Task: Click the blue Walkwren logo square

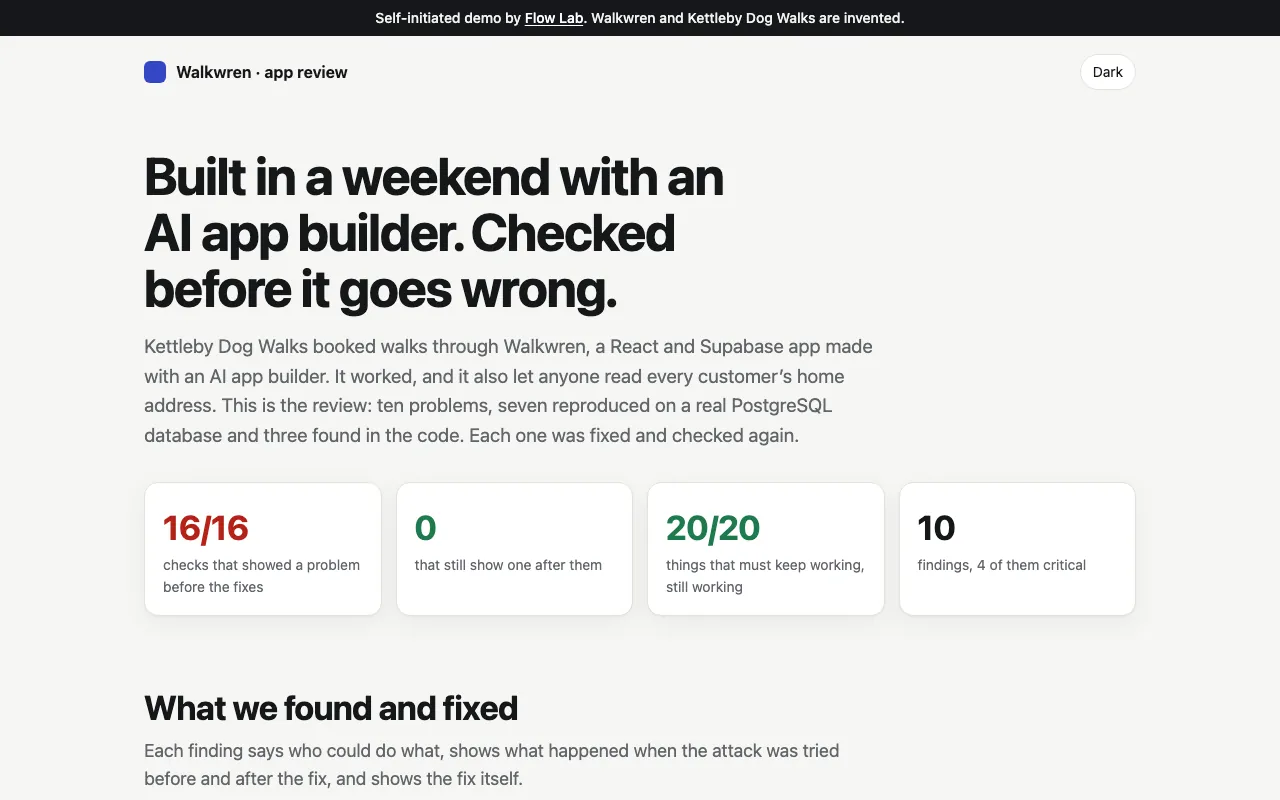Action: (x=155, y=72)
